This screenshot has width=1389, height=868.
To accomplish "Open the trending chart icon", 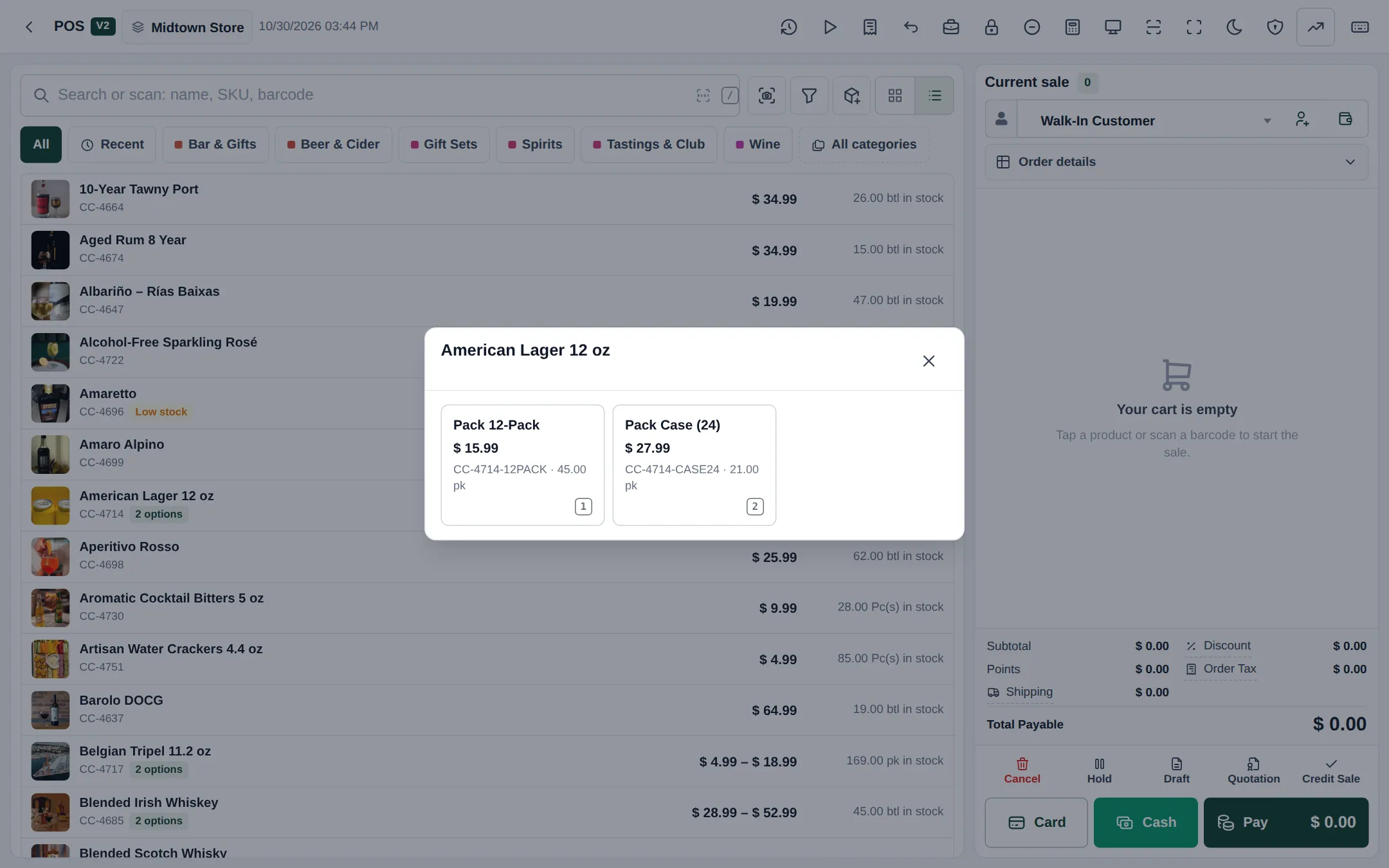I will point(1316,27).
